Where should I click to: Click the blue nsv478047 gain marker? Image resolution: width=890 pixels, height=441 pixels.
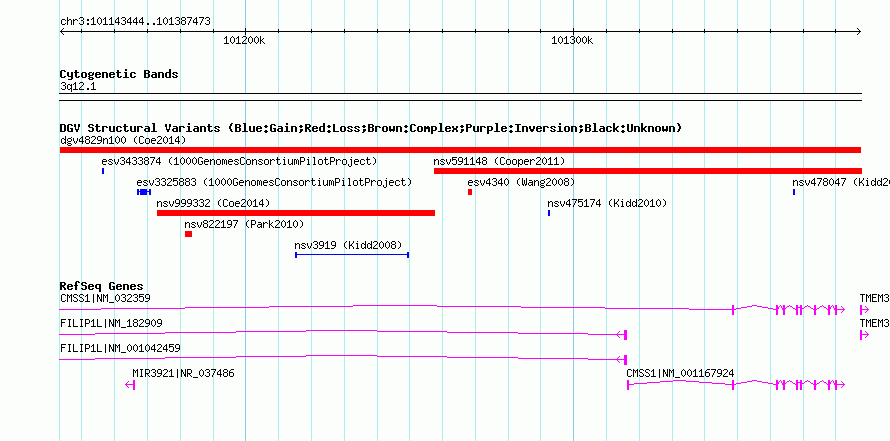click(x=794, y=192)
